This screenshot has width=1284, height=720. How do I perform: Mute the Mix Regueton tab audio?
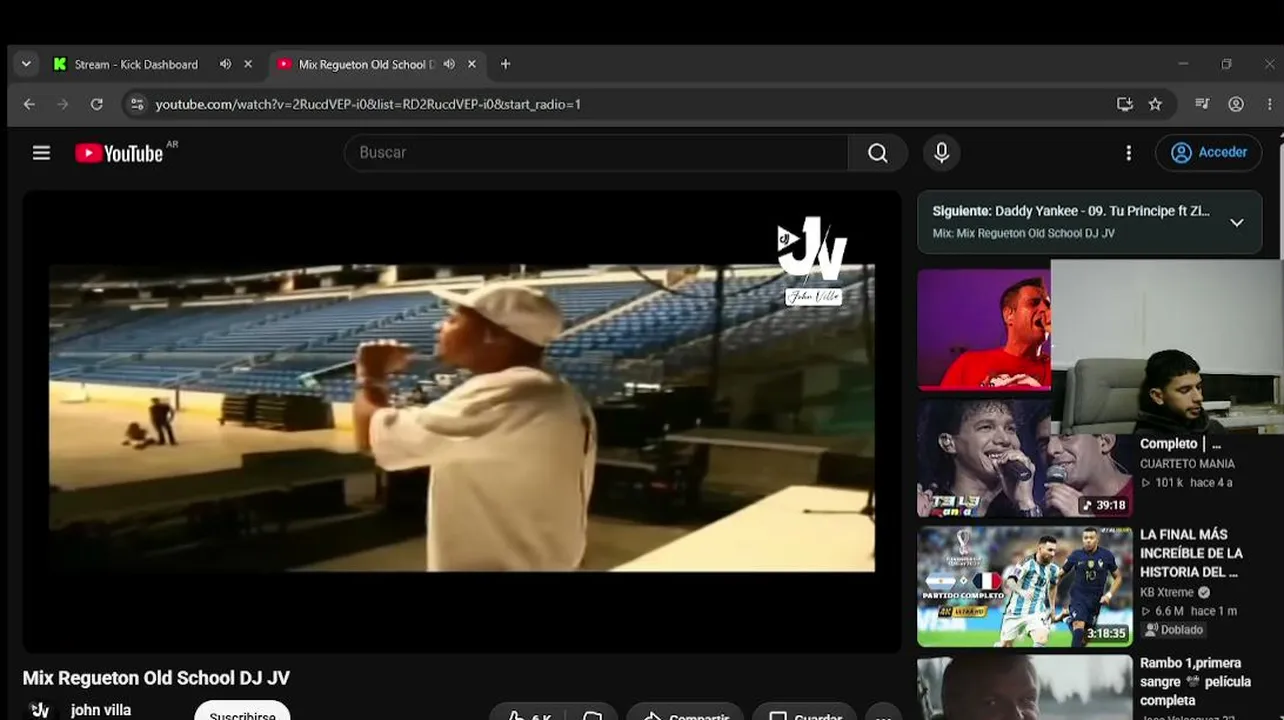click(x=449, y=64)
